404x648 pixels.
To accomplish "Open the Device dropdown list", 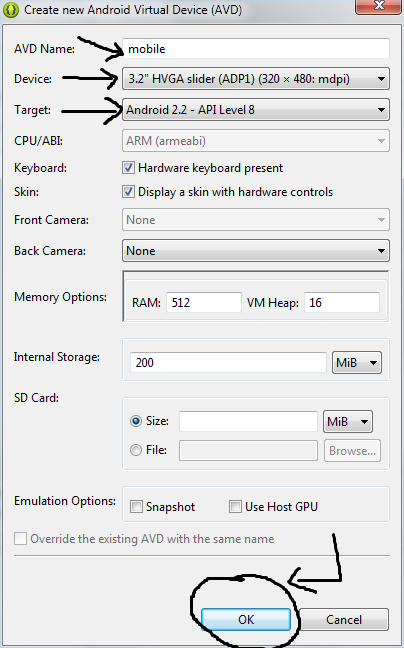I will (256, 79).
